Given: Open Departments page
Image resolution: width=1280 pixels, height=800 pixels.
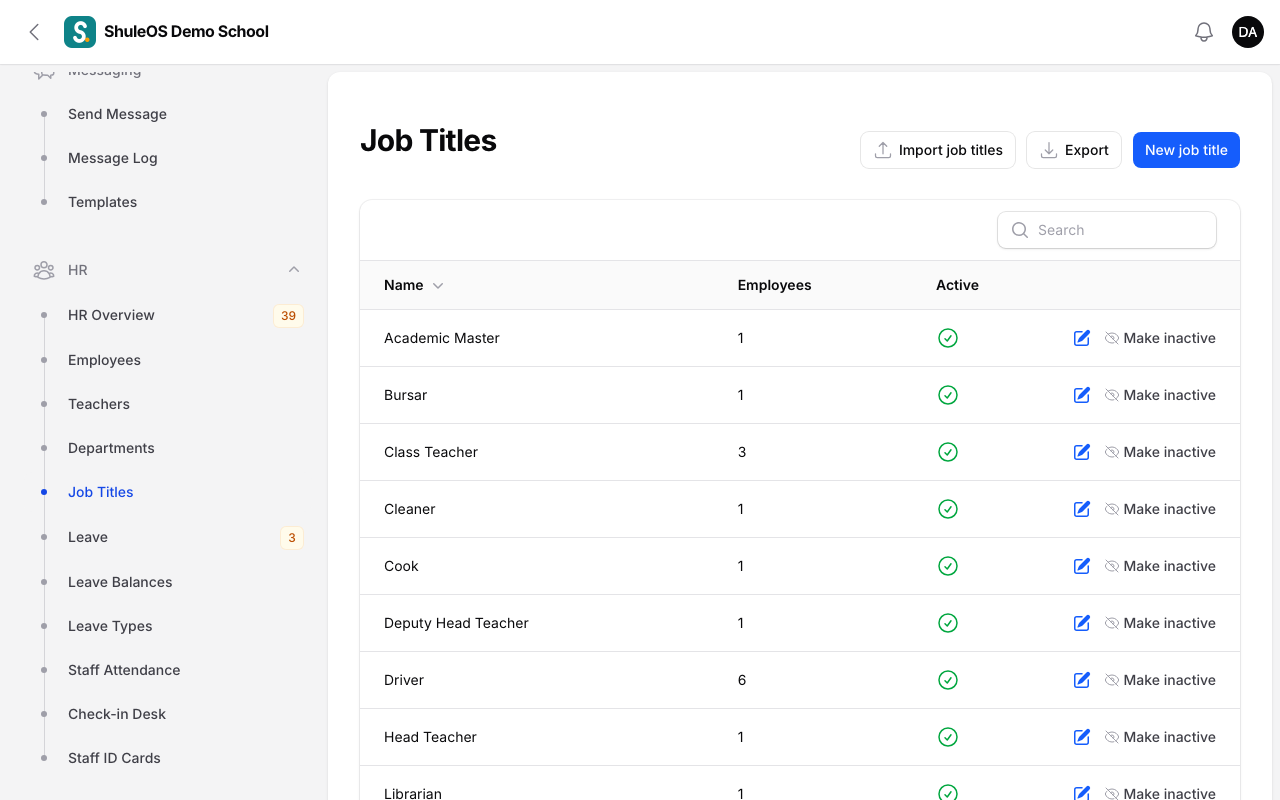Looking at the screenshot, I should pos(111,448).
